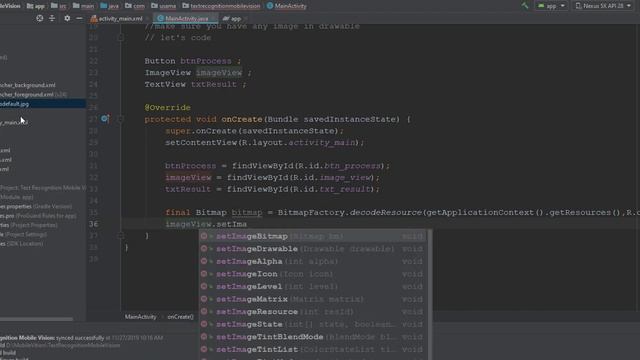Screen dimensions: 640x360
Task: Collapse the onCreate method fold marker
Action: click(120, 119)
